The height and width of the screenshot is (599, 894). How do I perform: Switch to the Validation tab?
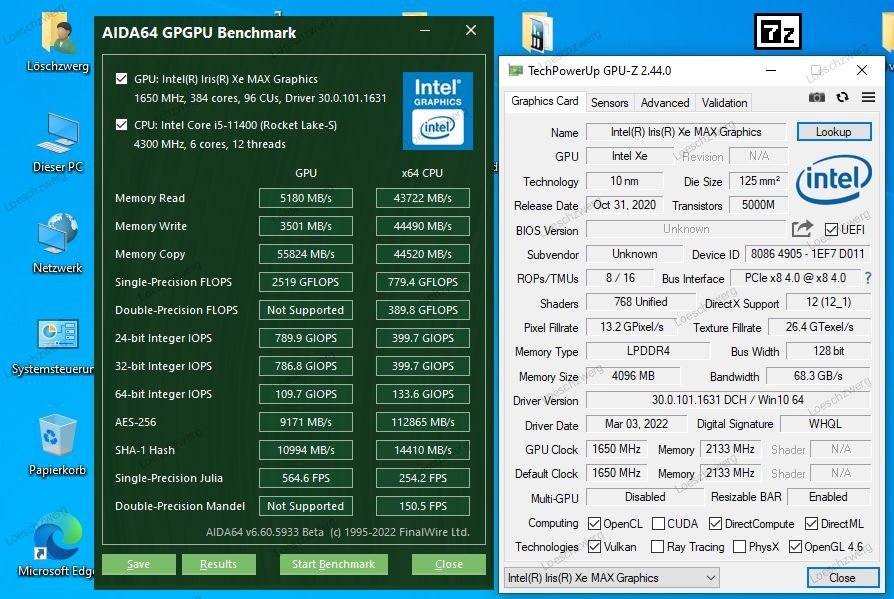pyautogui.click(x=724, y=103)
